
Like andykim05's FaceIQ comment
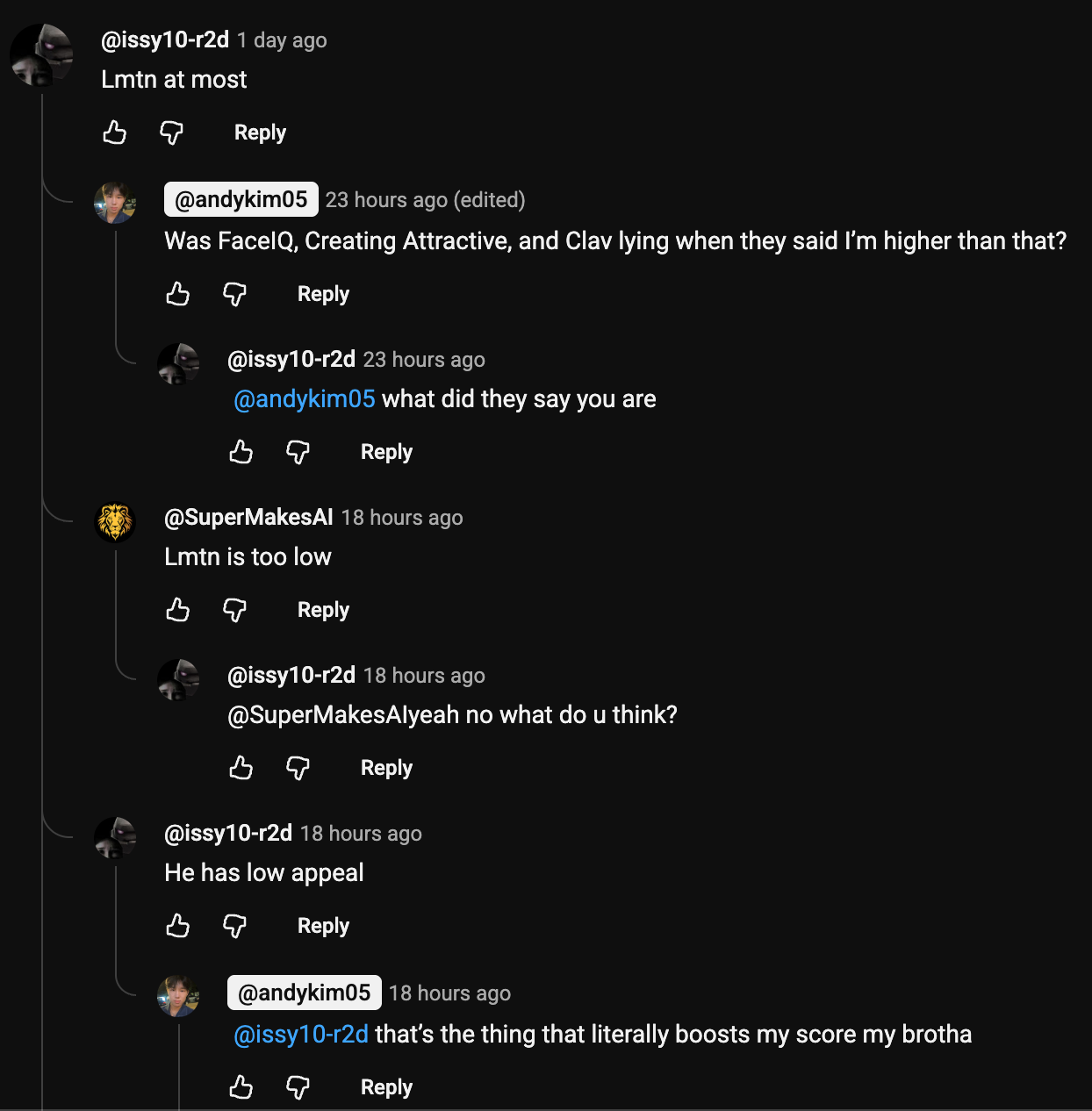tap(178, 294)
